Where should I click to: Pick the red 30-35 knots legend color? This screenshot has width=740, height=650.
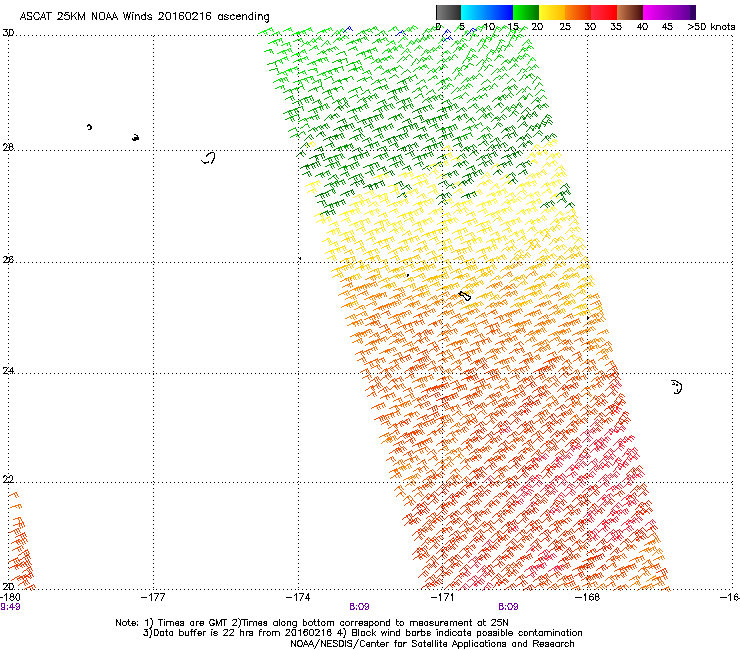(x=604, y=12)
